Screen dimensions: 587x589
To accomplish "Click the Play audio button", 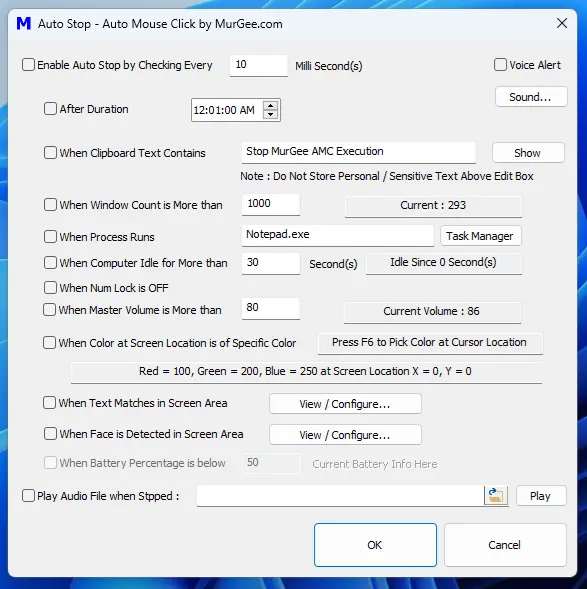I will pos(541,496).
